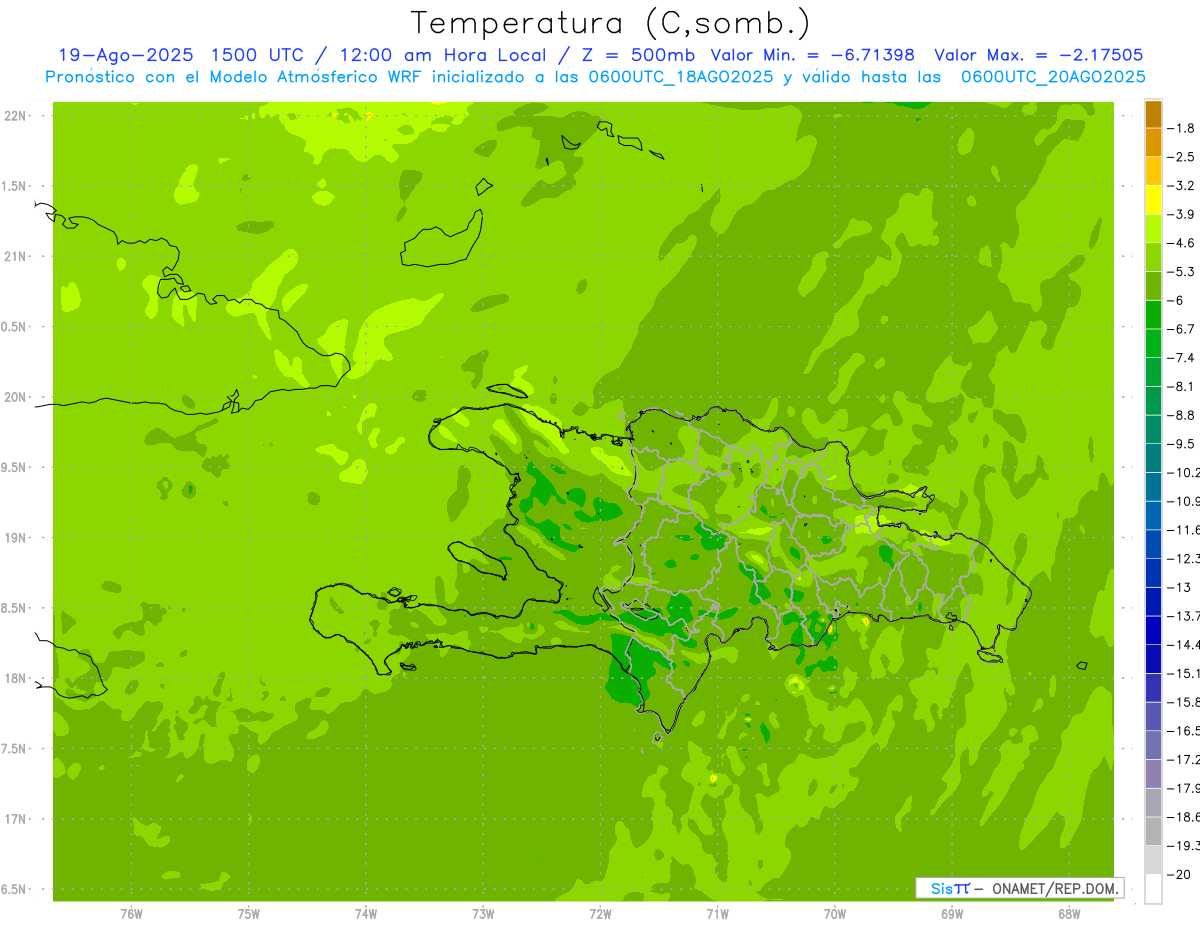The height and width of the screenshot is (927, 1200).
Task: Pick the dark blue swatch between -13 and -13.7
Action: click(x=1153, y=601)
